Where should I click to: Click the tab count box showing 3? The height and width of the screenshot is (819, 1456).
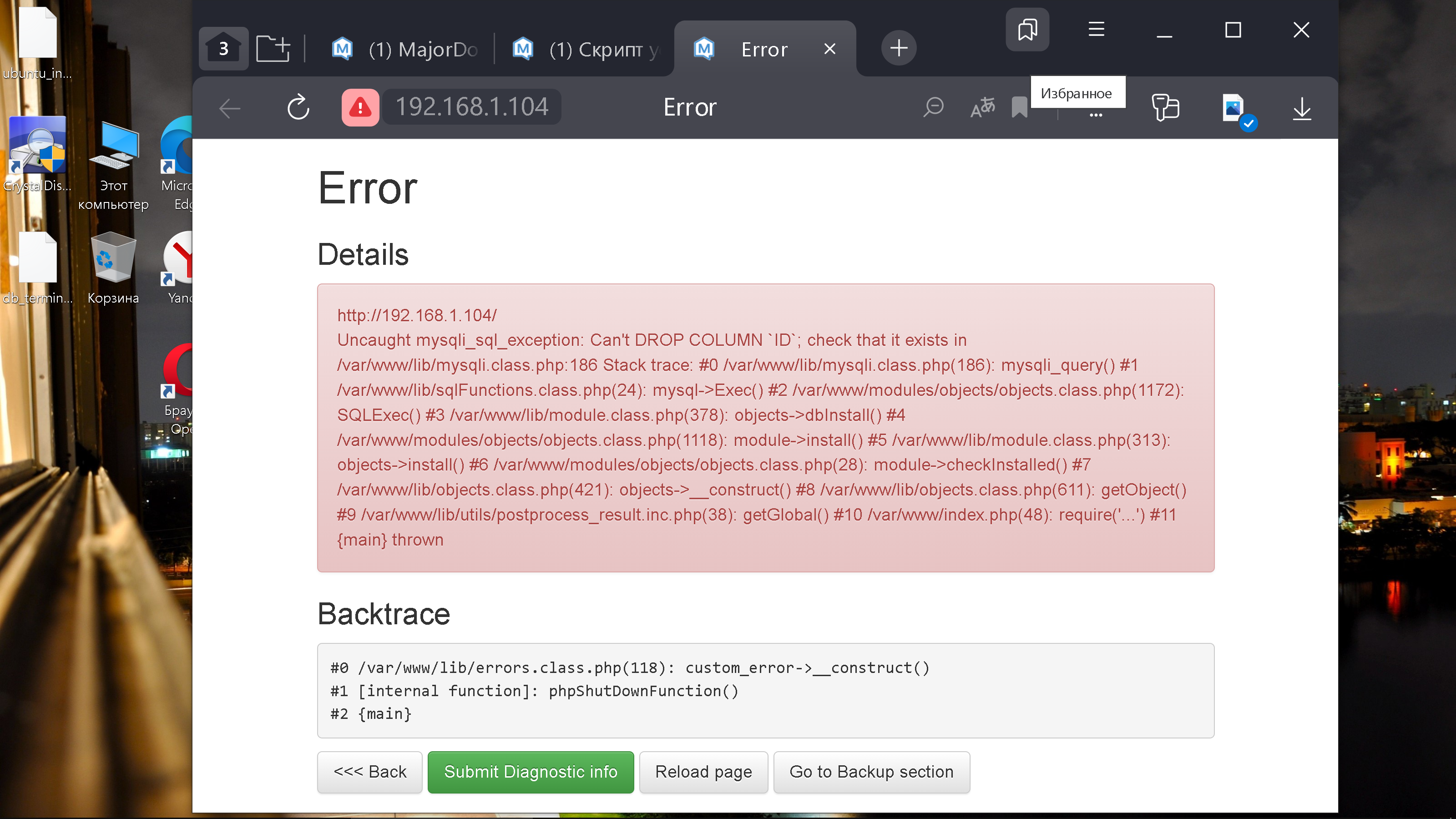[224, 49]
